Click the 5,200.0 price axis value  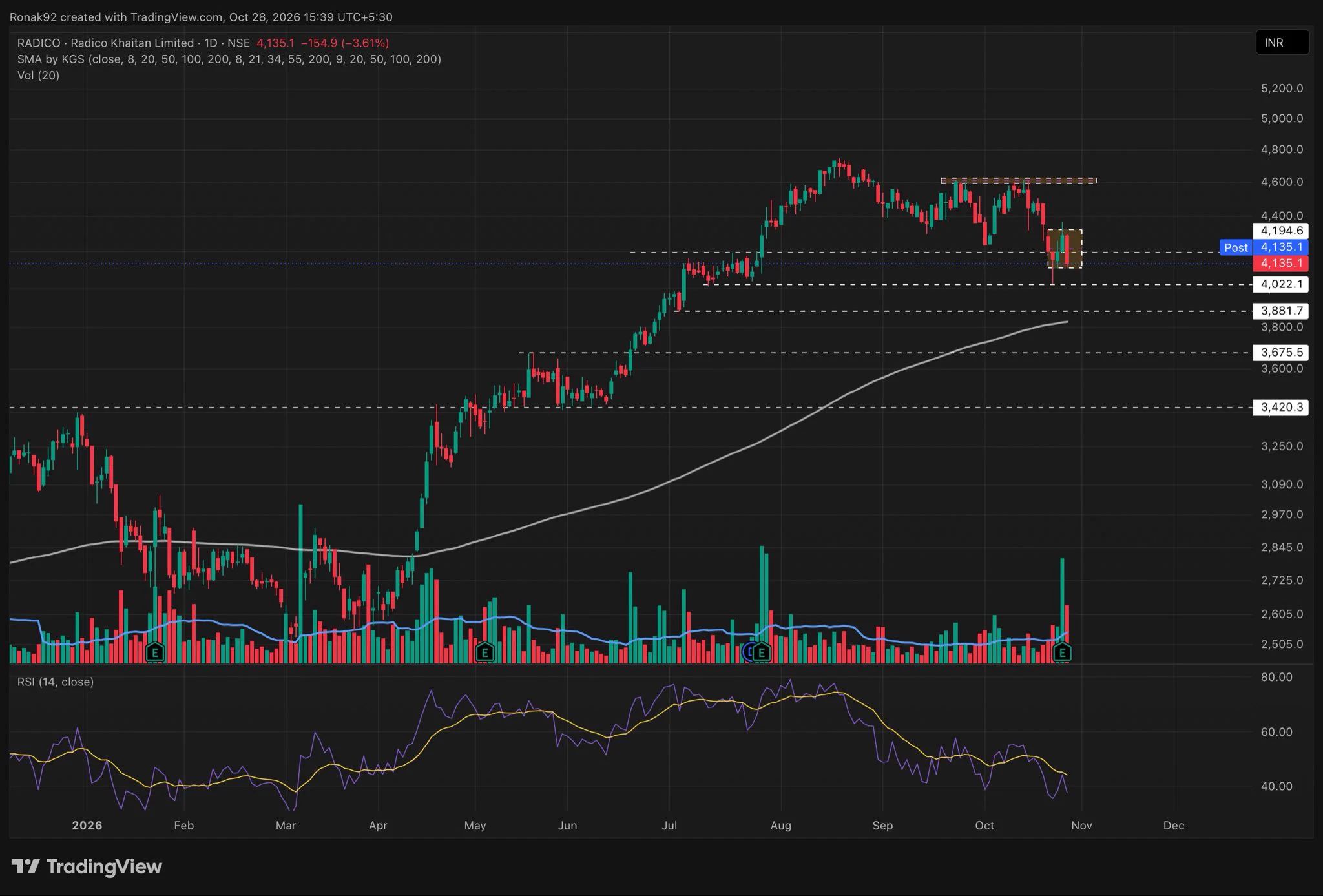tap(1282, 88)
